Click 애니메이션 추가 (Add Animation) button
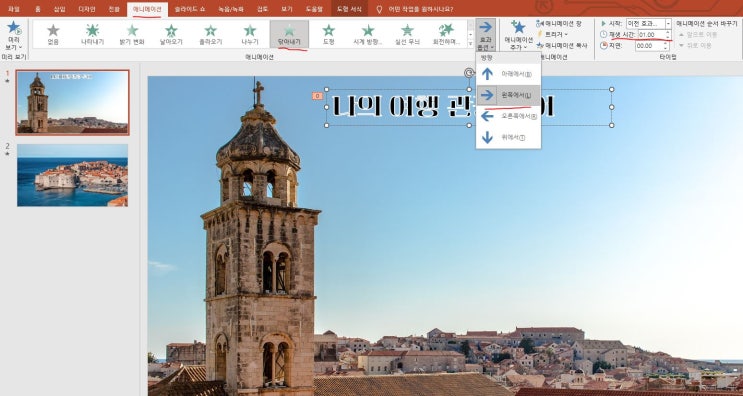743x396 pixels. (x=518, y=35)
